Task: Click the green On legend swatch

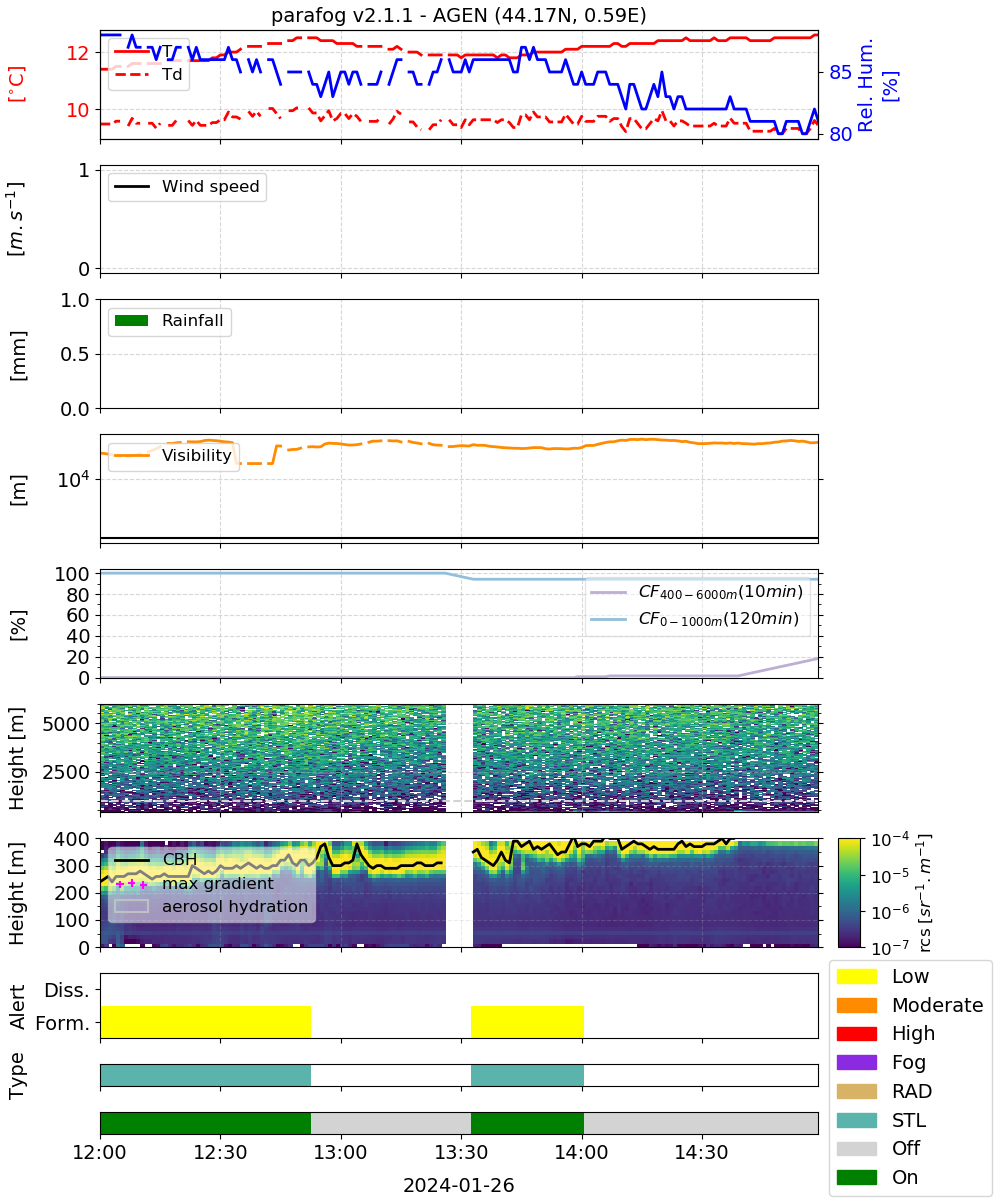Action: (857, 1177)
